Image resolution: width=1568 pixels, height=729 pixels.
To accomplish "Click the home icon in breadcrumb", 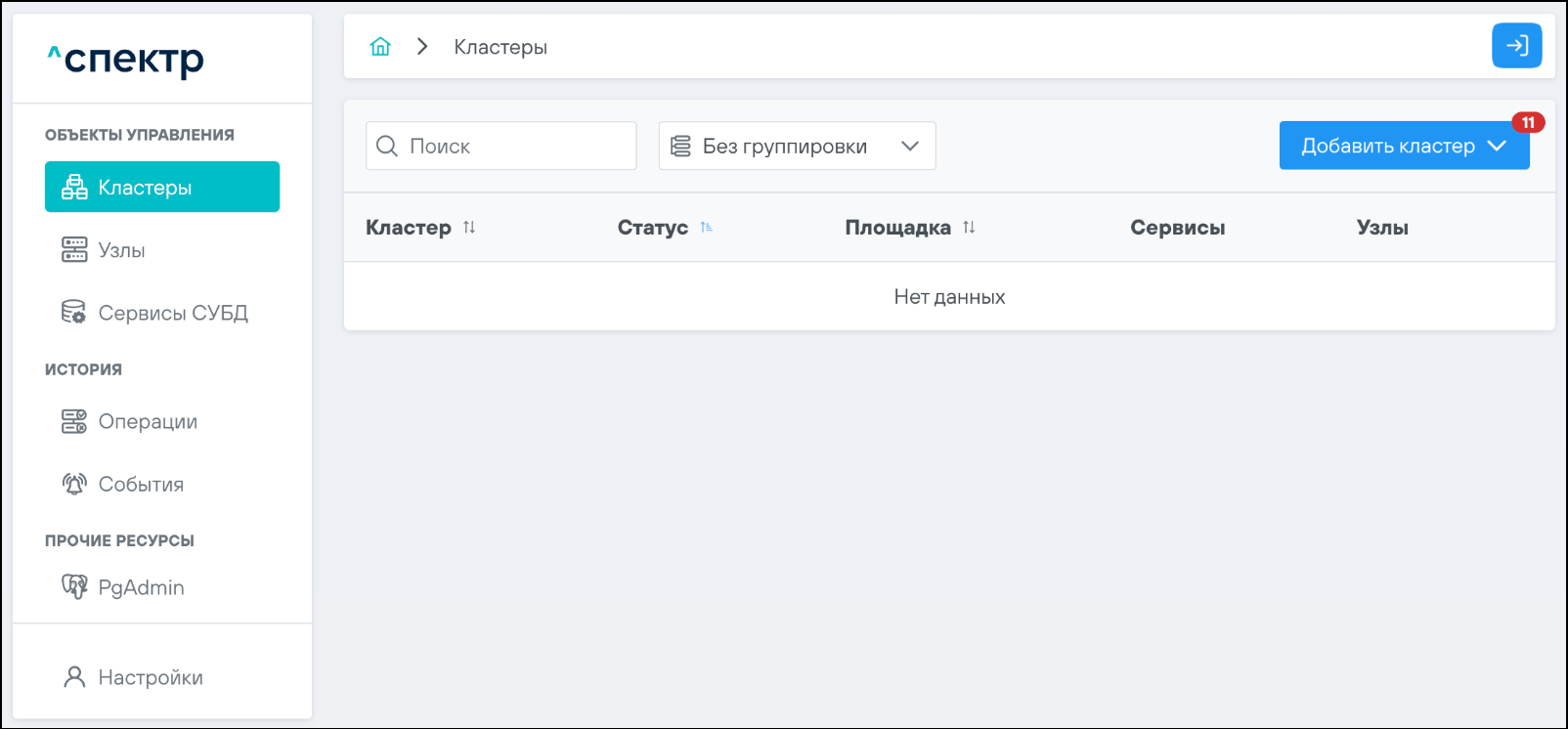I will [380, 47].
